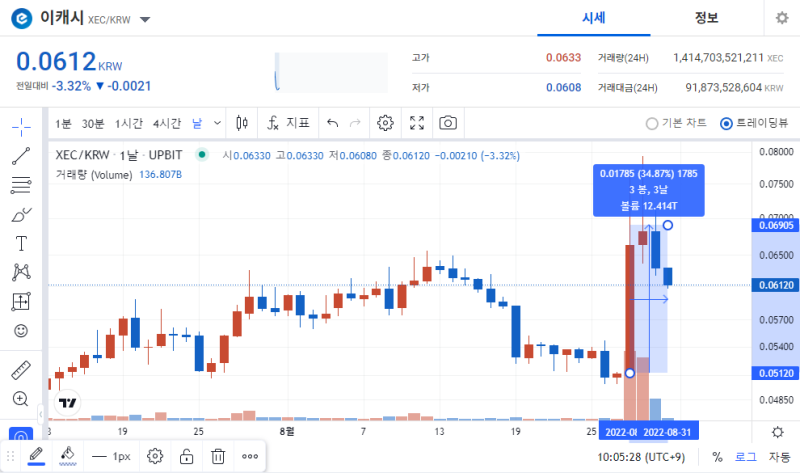The width and height of the screenshot is (800, 473).
Task: Click the 91,873,528,604 trade amount
Action: [x=723, y=87]
